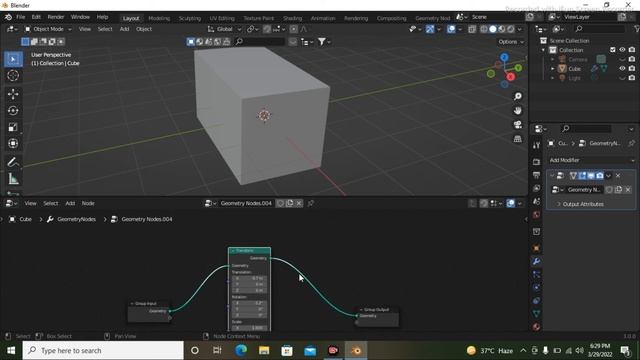
Task: Open the Render menu
Action: (56, 17)
